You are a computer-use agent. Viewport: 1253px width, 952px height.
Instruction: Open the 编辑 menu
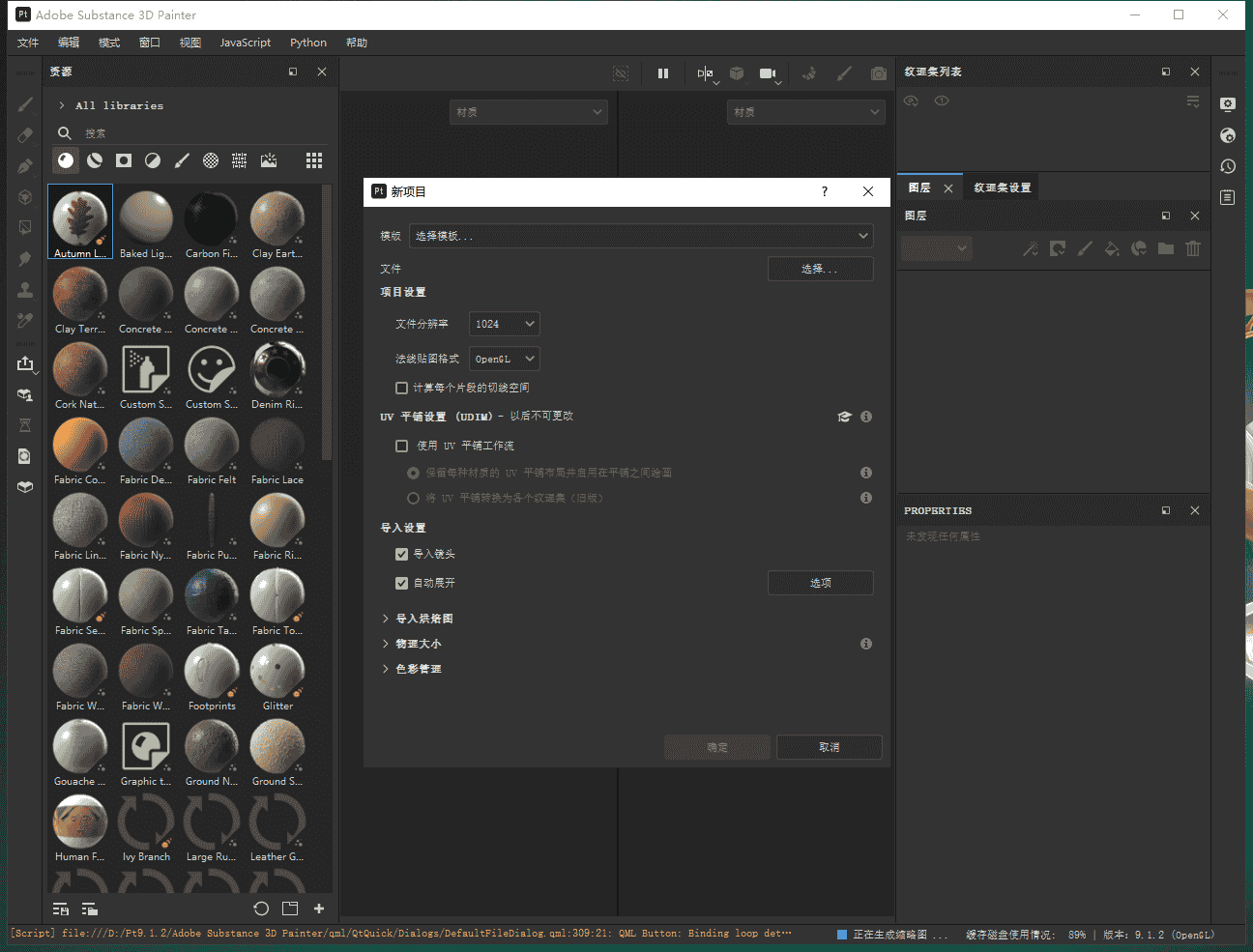(x=69, y=43)
